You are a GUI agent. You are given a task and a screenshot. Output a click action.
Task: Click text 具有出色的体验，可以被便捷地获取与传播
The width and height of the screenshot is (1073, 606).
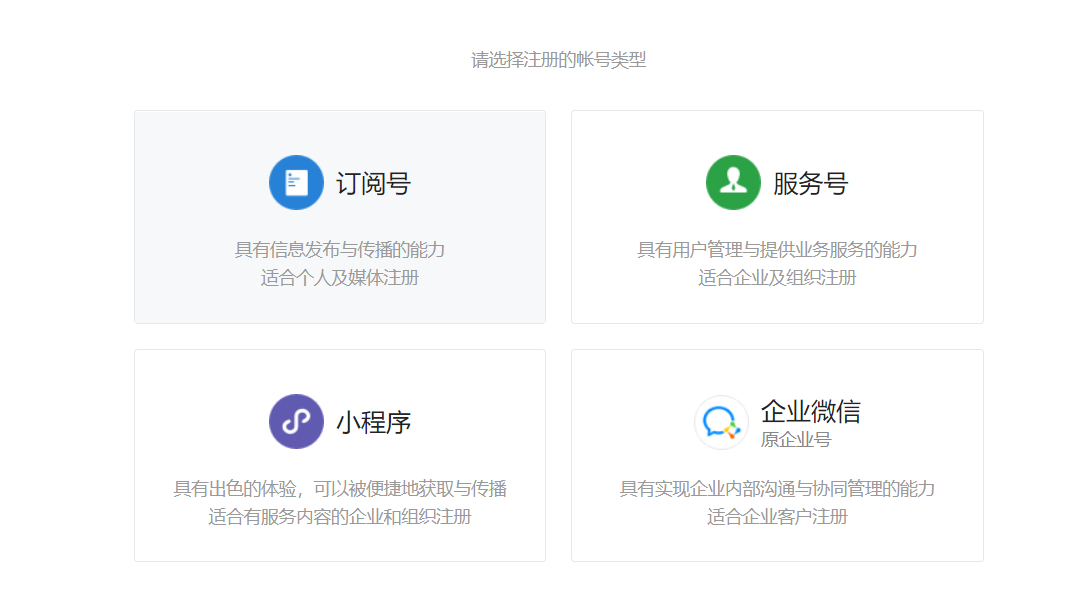pyautogui.click(x=340, y=488)
